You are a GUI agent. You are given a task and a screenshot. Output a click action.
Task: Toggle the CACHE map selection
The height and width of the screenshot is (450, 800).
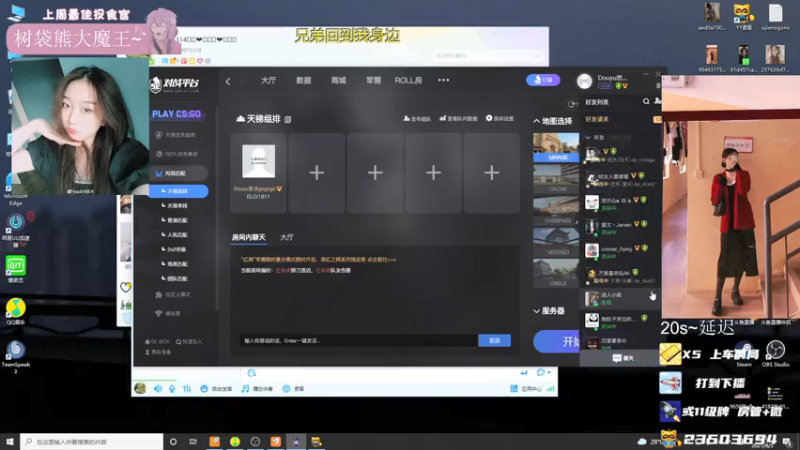(x=556, y=179)
